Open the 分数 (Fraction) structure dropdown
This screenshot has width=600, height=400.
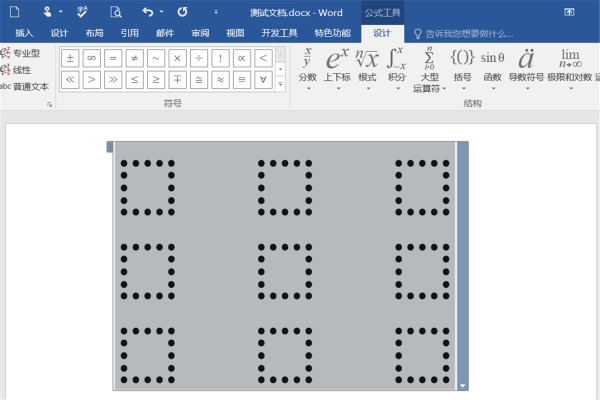click(308, 68)
